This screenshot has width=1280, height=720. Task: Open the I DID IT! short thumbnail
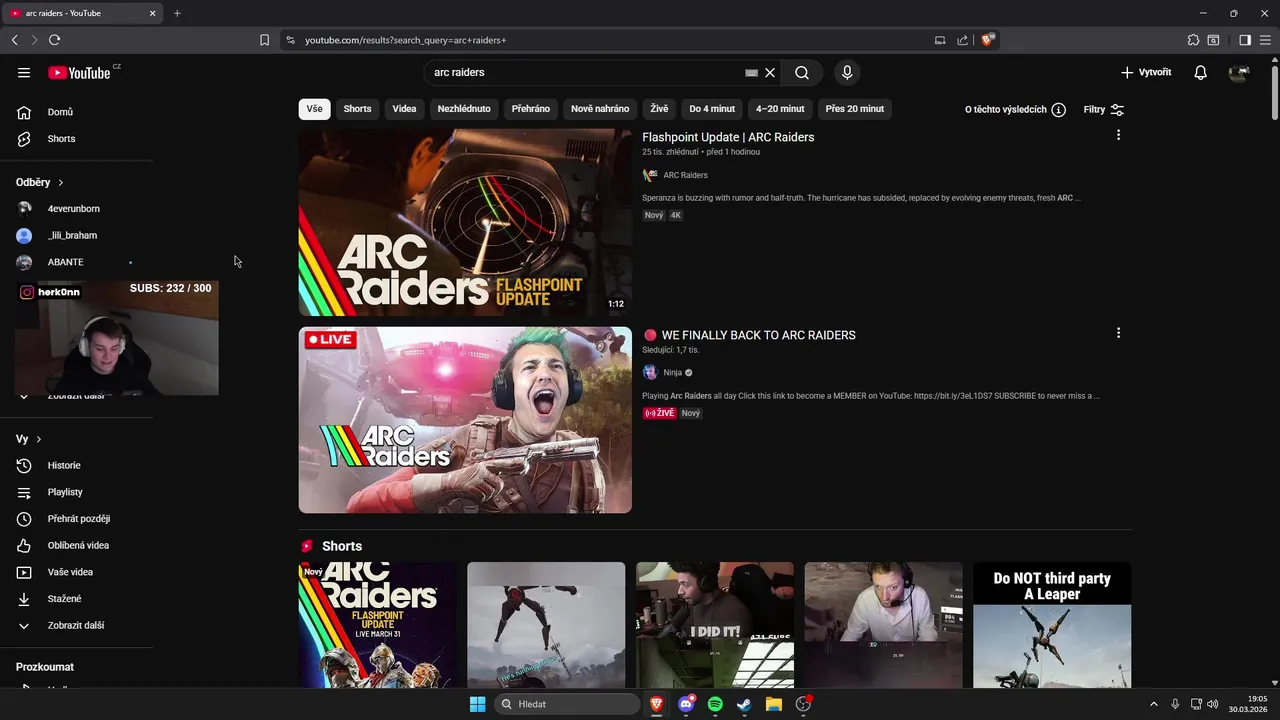(715, 625)
